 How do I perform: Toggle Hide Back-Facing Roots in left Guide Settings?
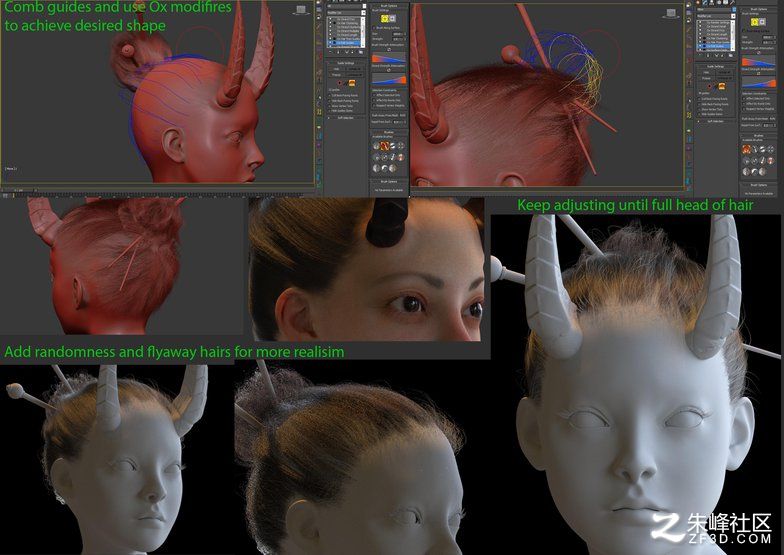[x=330, y=101]
